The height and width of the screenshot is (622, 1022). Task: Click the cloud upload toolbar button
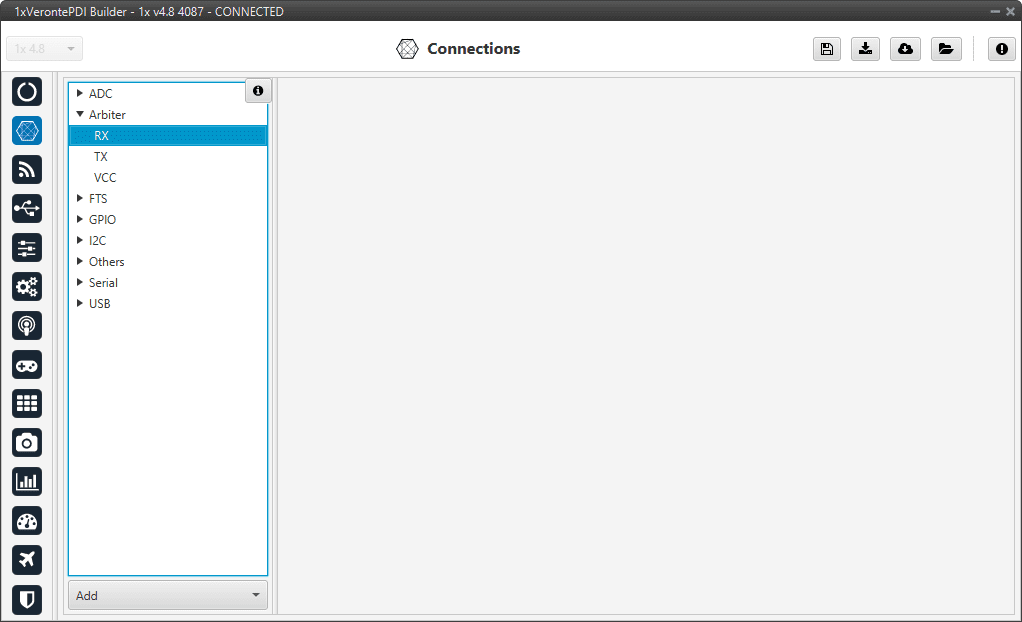pos(905,49)
